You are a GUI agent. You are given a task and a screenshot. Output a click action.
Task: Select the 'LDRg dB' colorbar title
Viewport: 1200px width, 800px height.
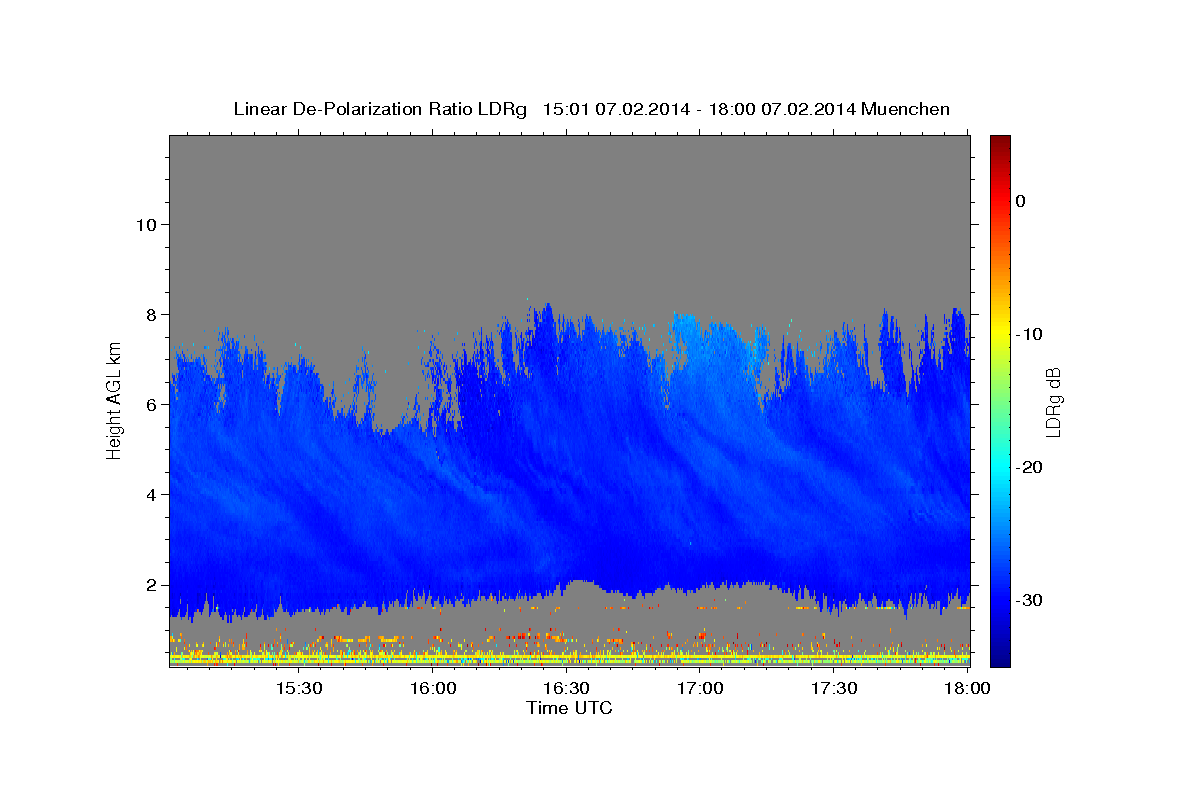1053,401
